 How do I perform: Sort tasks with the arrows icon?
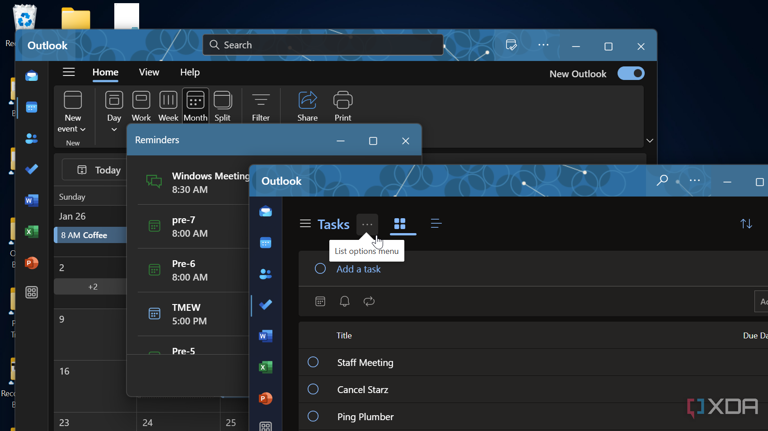pyautogui.click(x=746, y=224)
